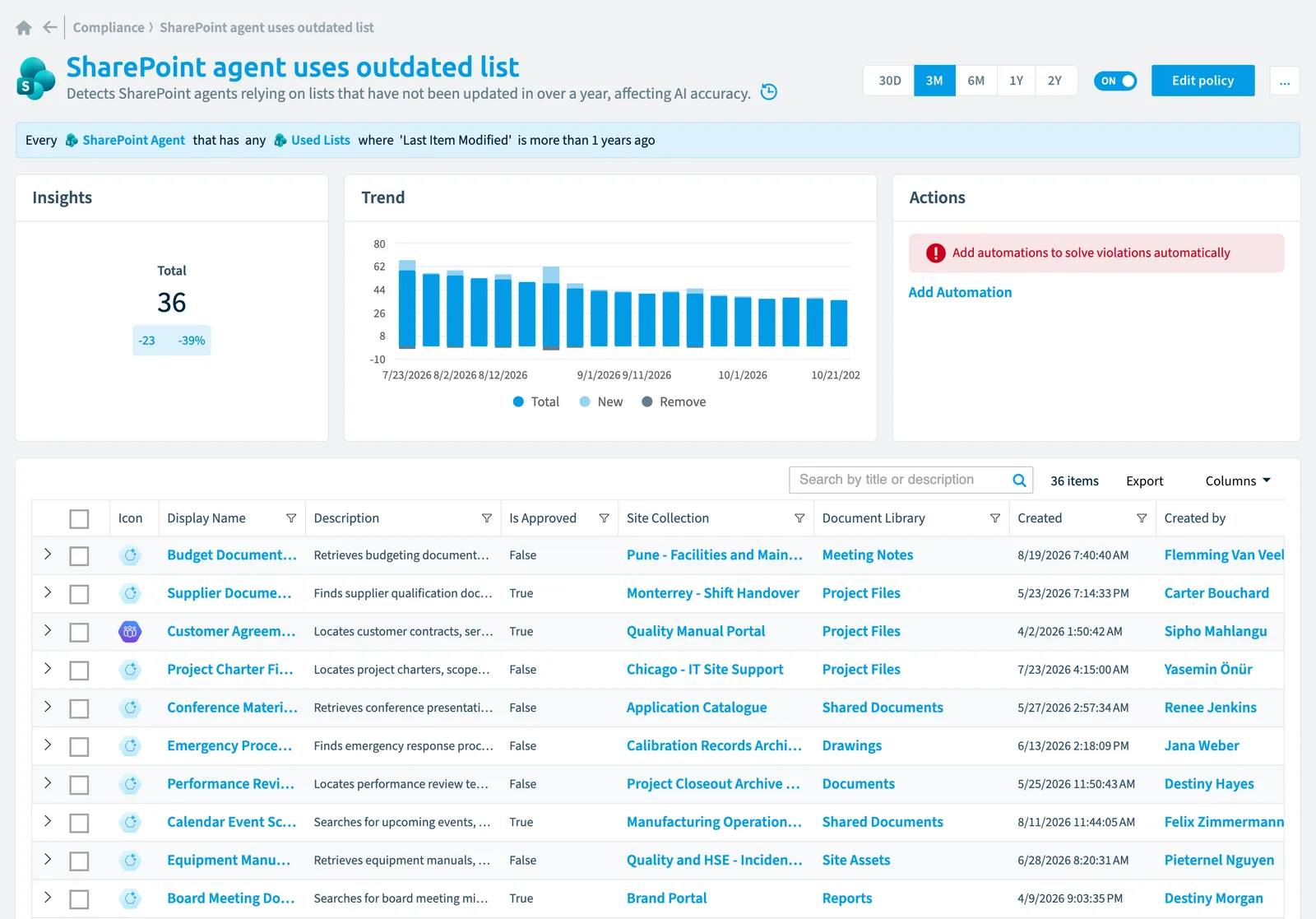Viewport: 1316px width, 919px height.
Task: Switch to the 30D time range
Action: tap(889, 81)
